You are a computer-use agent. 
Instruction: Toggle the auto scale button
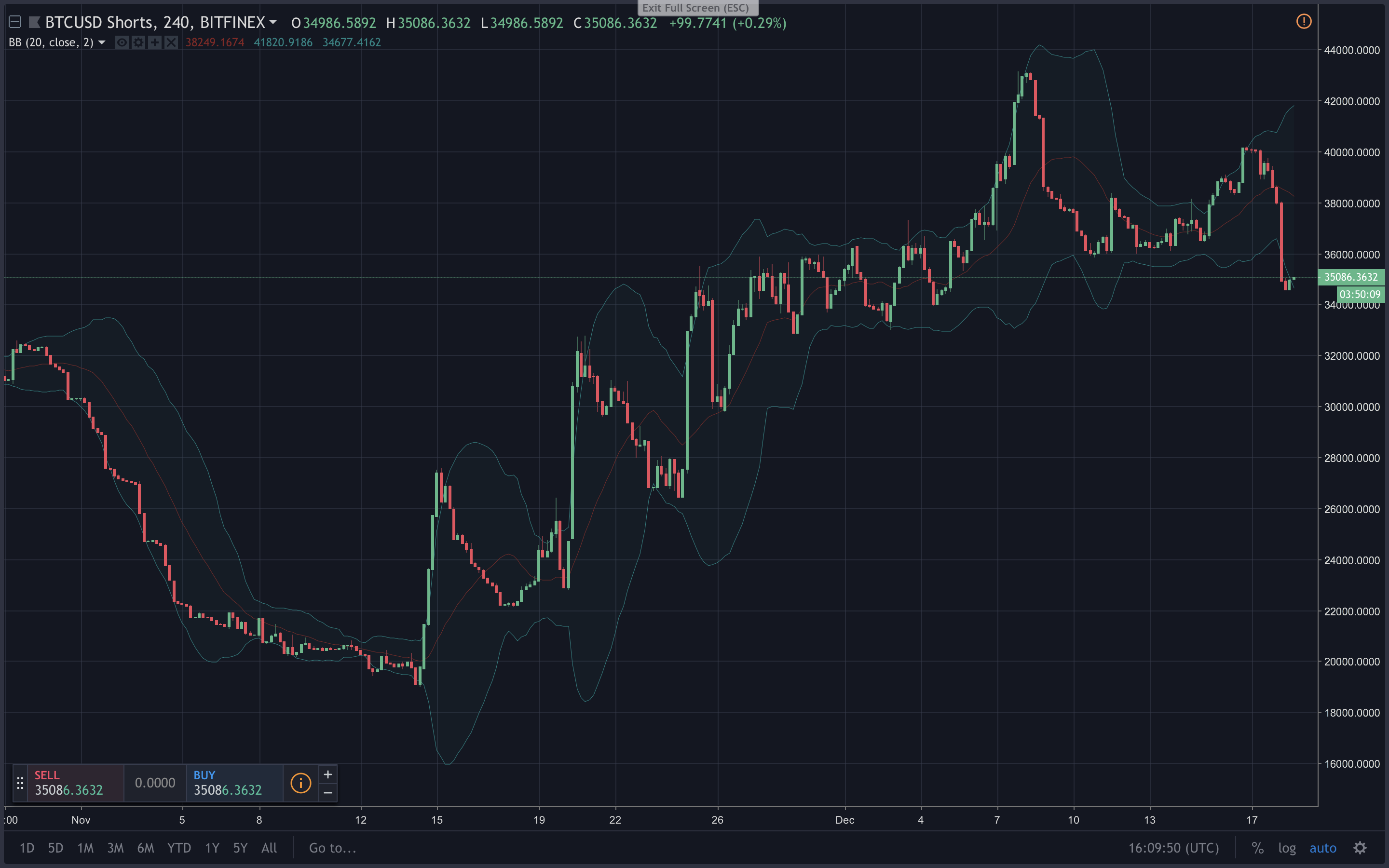coord(1323,848)
